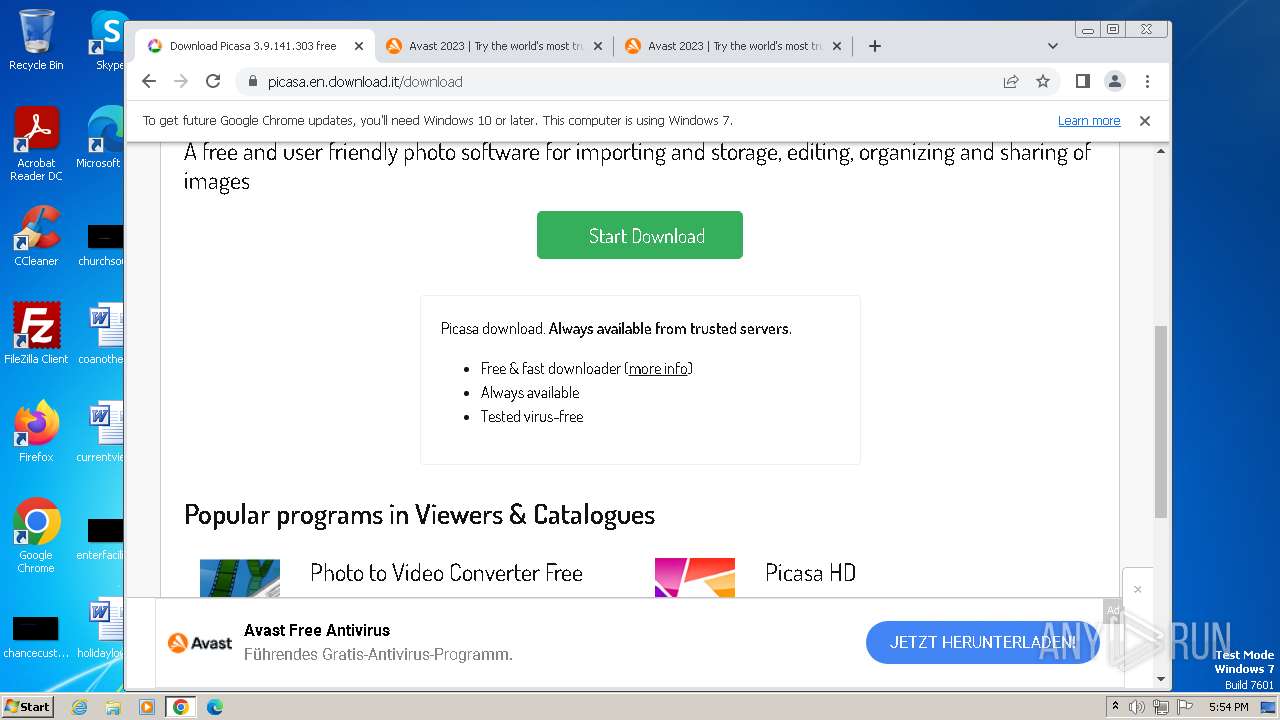Image resolution: width=1280 pixels, height=720 pixels.
Task: Open Acrobat Reader DC desktop icon
Action: click(x=36, y=144)
